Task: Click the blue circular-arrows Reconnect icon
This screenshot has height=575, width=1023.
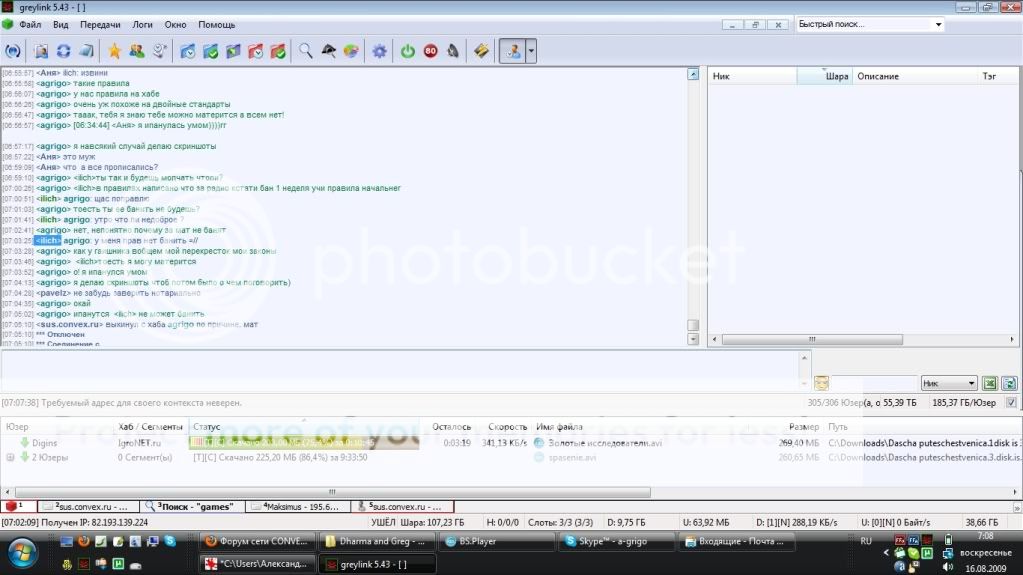Action: [x=64, y=50]
